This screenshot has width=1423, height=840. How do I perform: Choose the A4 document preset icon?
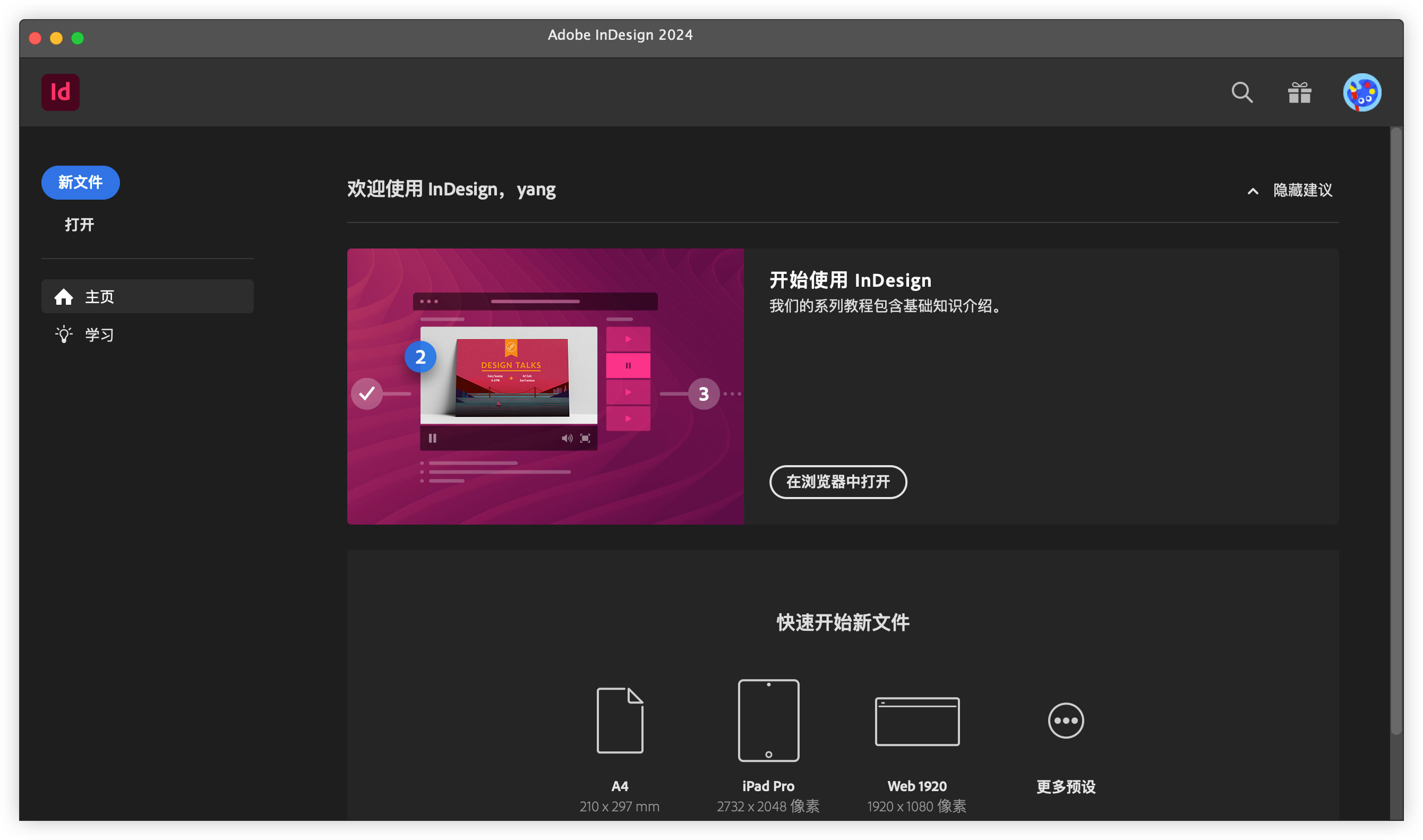click(620, 720)
